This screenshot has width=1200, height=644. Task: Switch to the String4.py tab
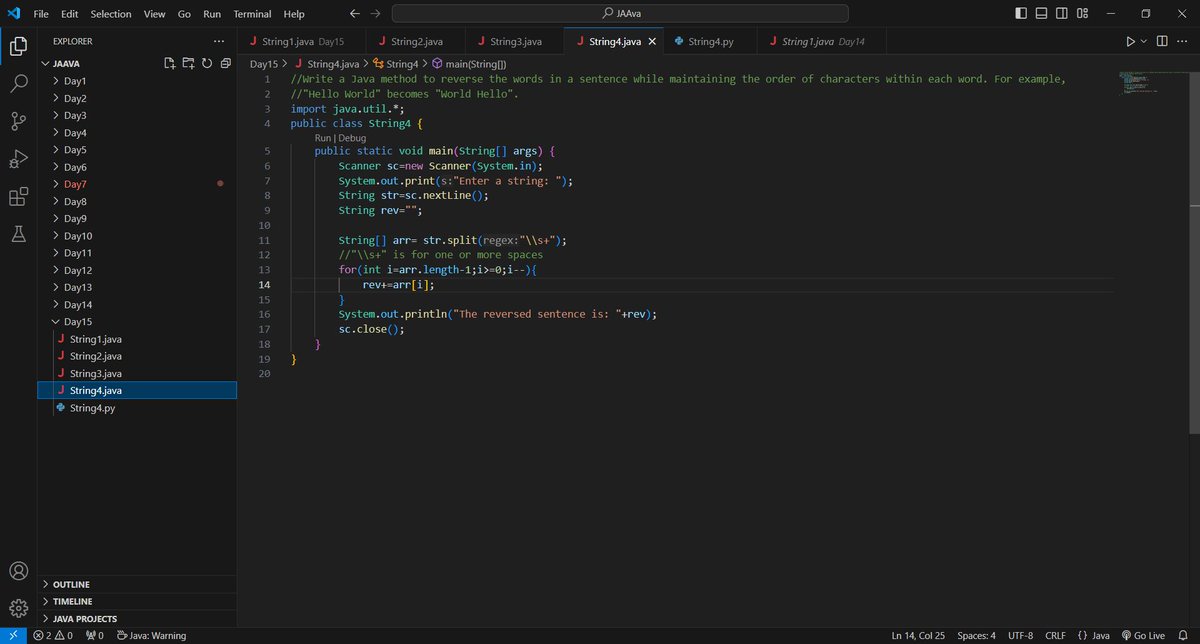click(x=711, y=42)
